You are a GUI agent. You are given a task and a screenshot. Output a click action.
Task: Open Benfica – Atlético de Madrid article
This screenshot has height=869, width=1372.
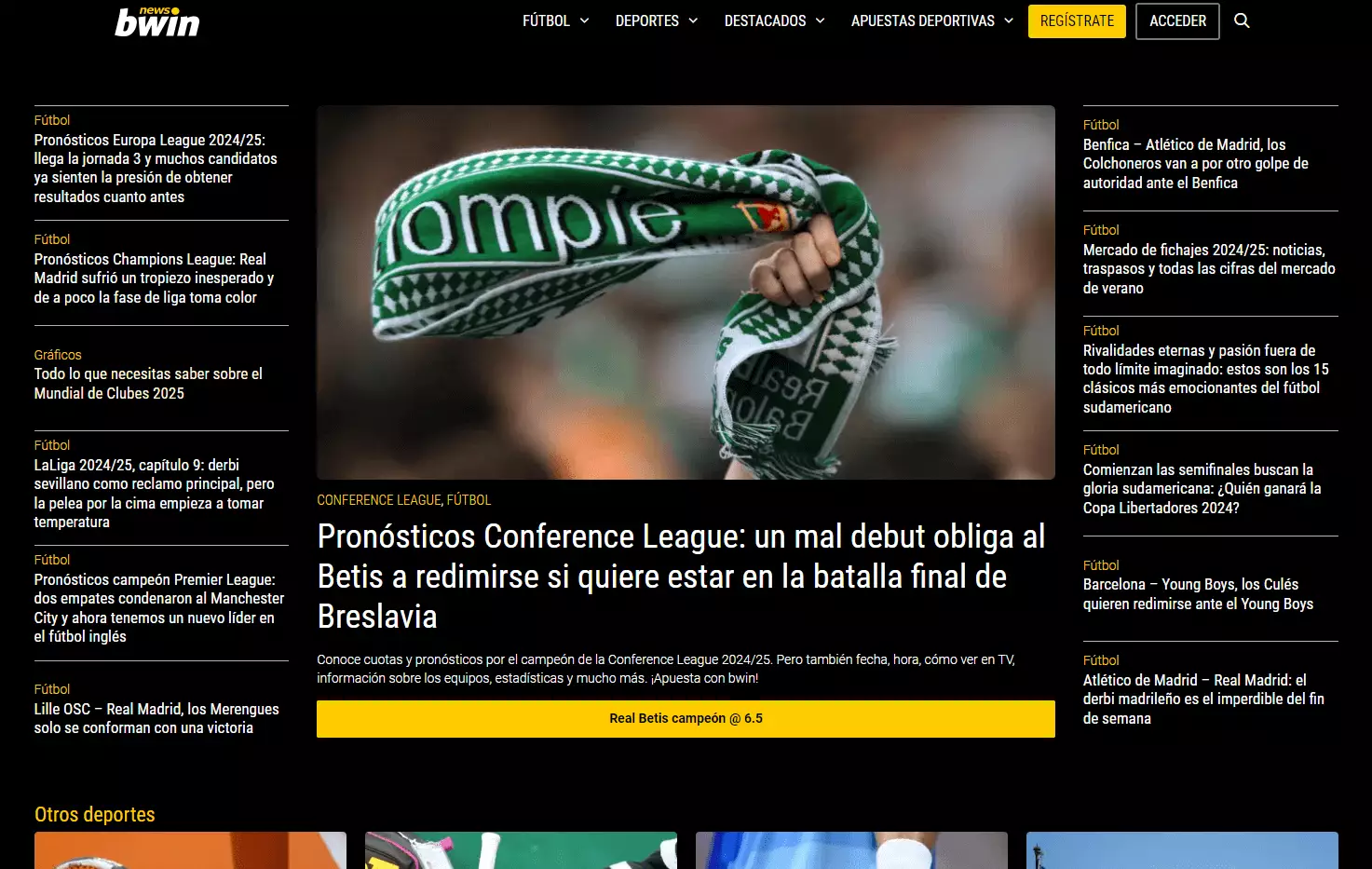pyautogui.click(x=1196, y=164)
